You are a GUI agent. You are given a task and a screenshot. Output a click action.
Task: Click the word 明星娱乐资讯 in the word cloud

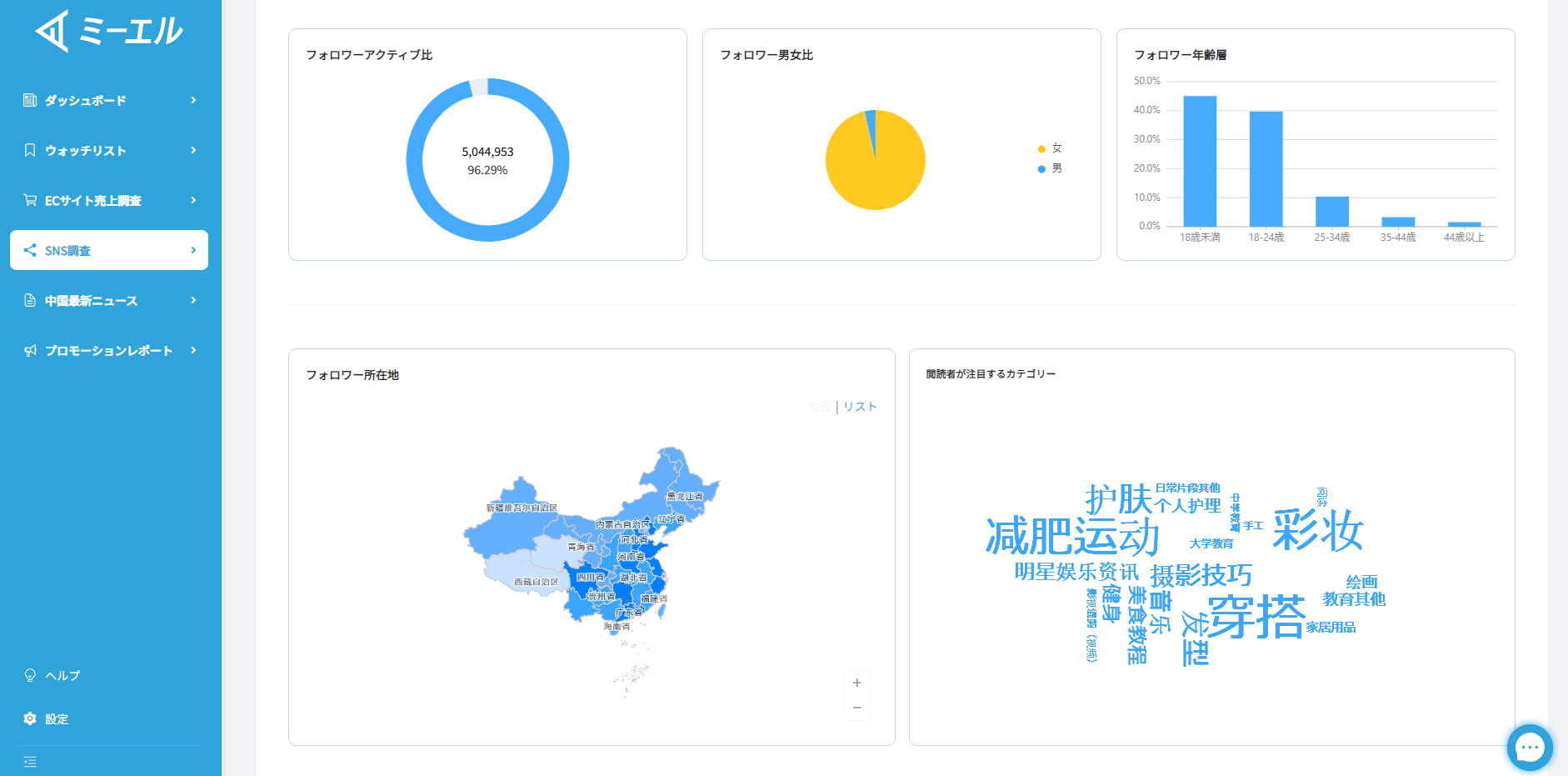click(1076, 572)
